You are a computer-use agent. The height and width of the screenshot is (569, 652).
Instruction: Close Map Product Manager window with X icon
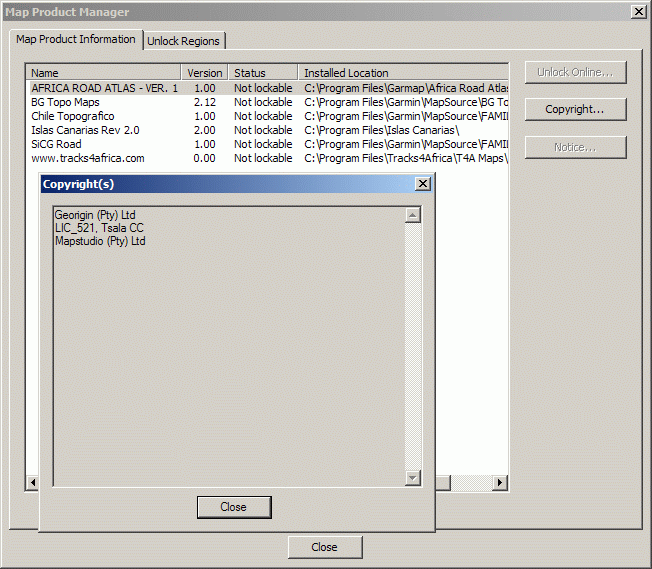click(638, 12)
